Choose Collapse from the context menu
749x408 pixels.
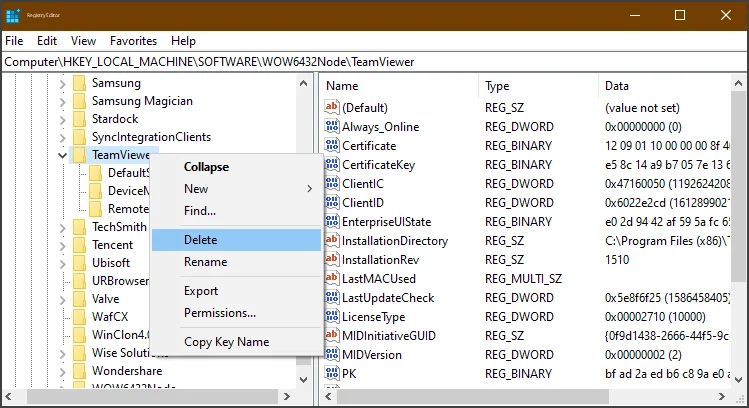coord(236,167)
